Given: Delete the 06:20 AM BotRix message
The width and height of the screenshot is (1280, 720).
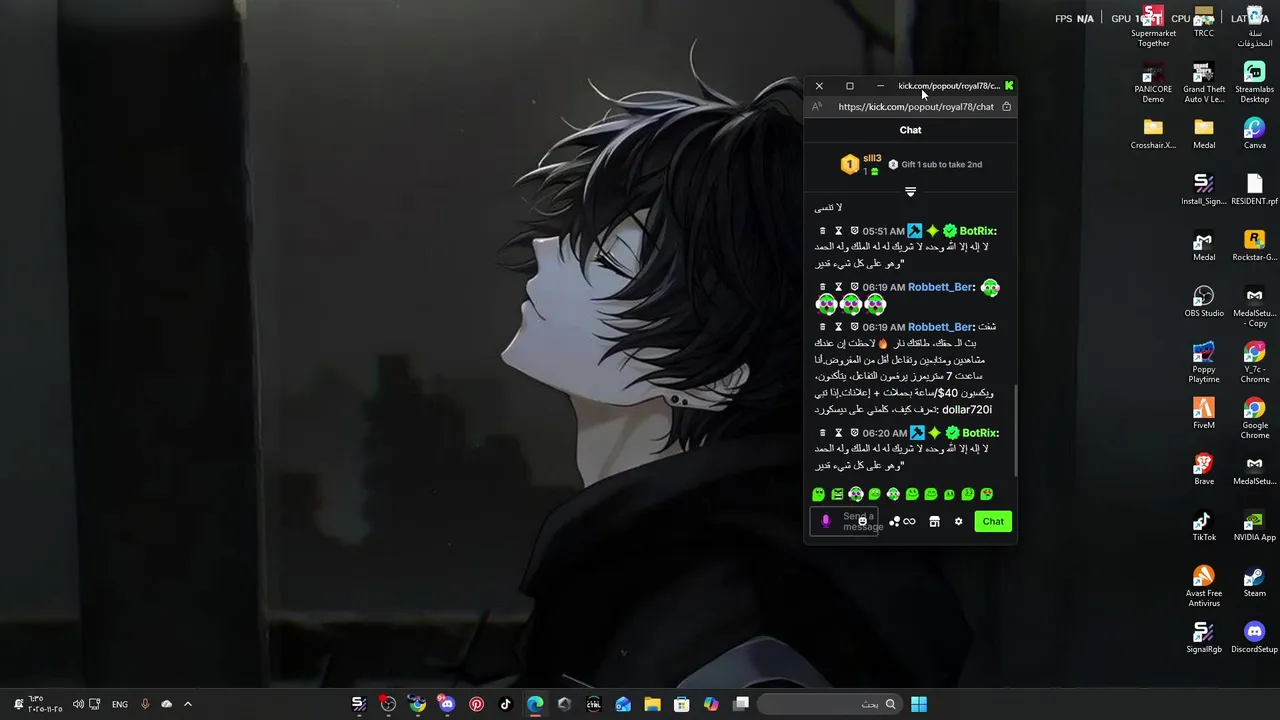Looking at the screenshot, I should 823,433.
